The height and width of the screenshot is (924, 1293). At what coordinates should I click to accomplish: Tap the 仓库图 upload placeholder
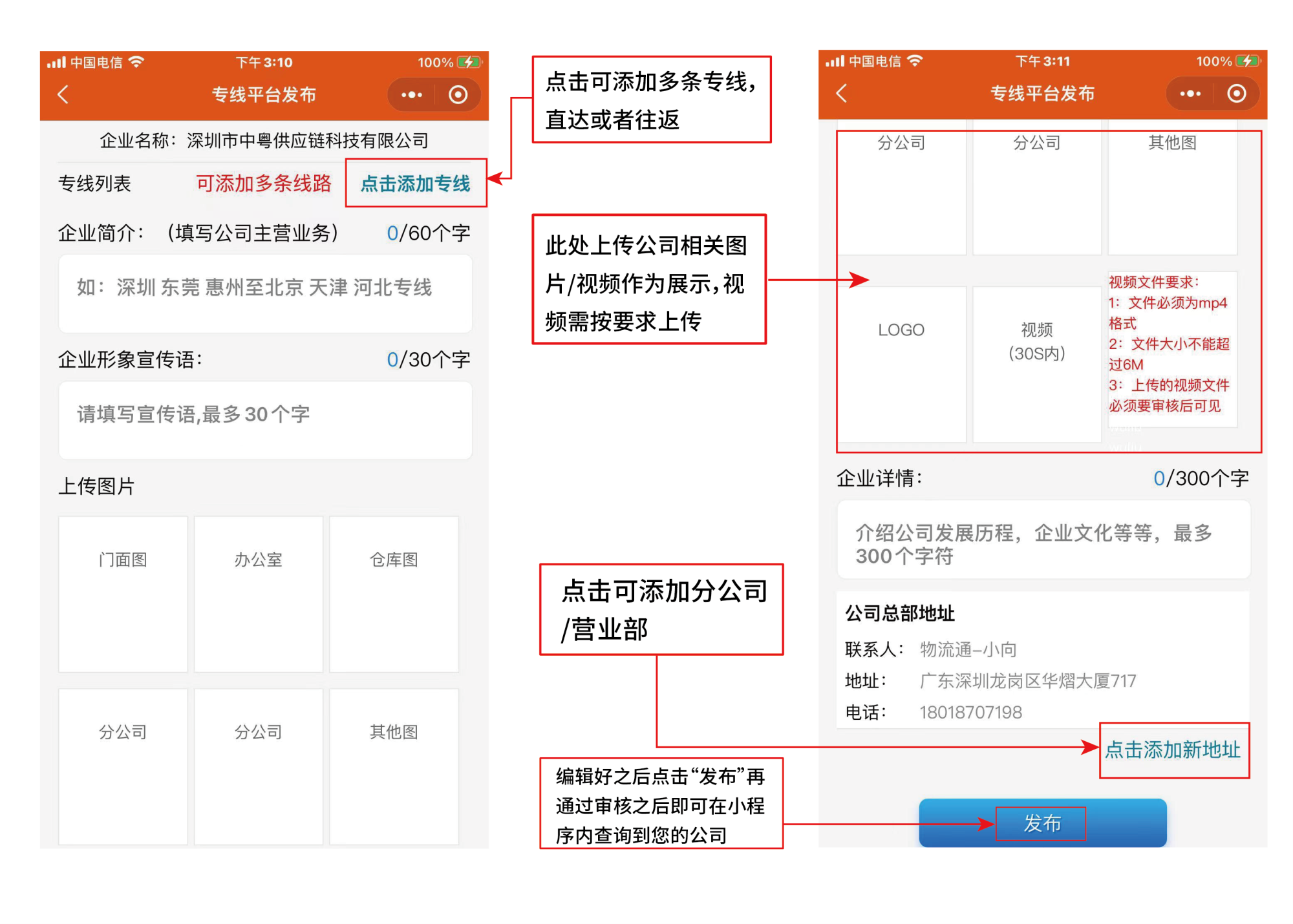click(393, 593)
